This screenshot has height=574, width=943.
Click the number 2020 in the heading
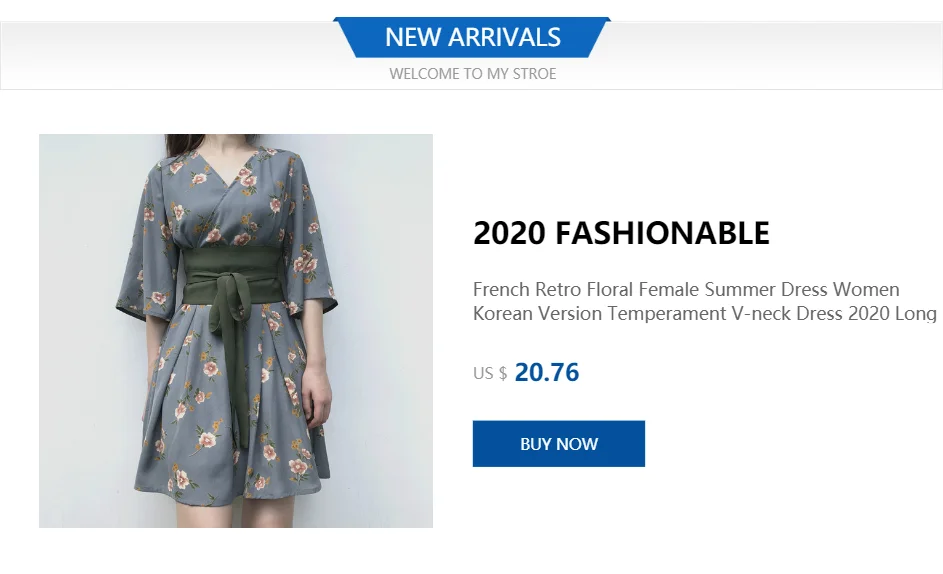[509, 233]
